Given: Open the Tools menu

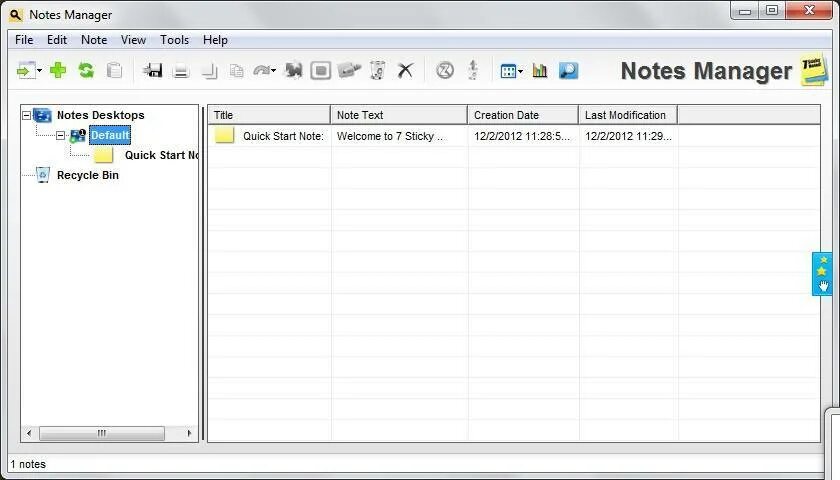Looking at the screenshot, I should click(175, 40).
